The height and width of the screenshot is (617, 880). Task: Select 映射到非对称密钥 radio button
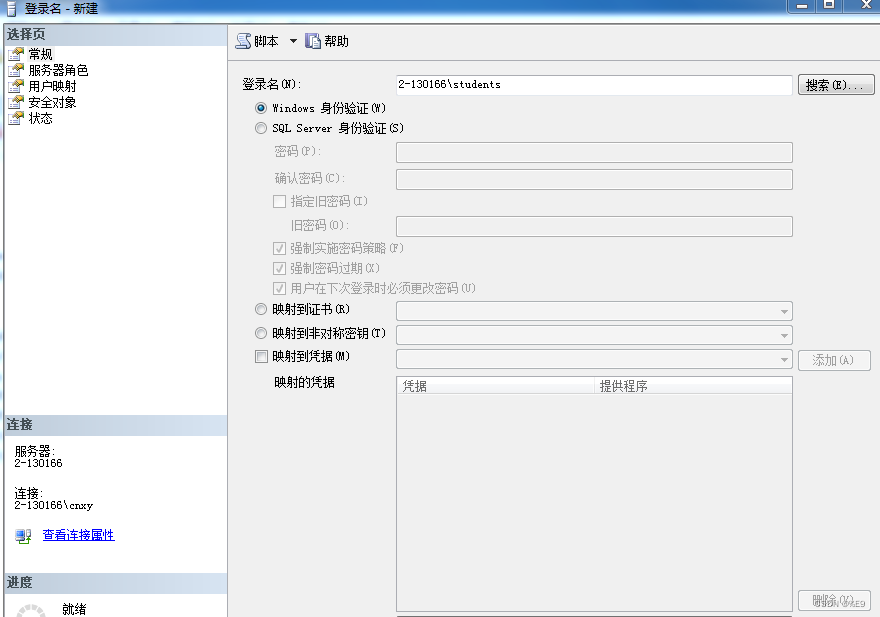click(261, 333)
